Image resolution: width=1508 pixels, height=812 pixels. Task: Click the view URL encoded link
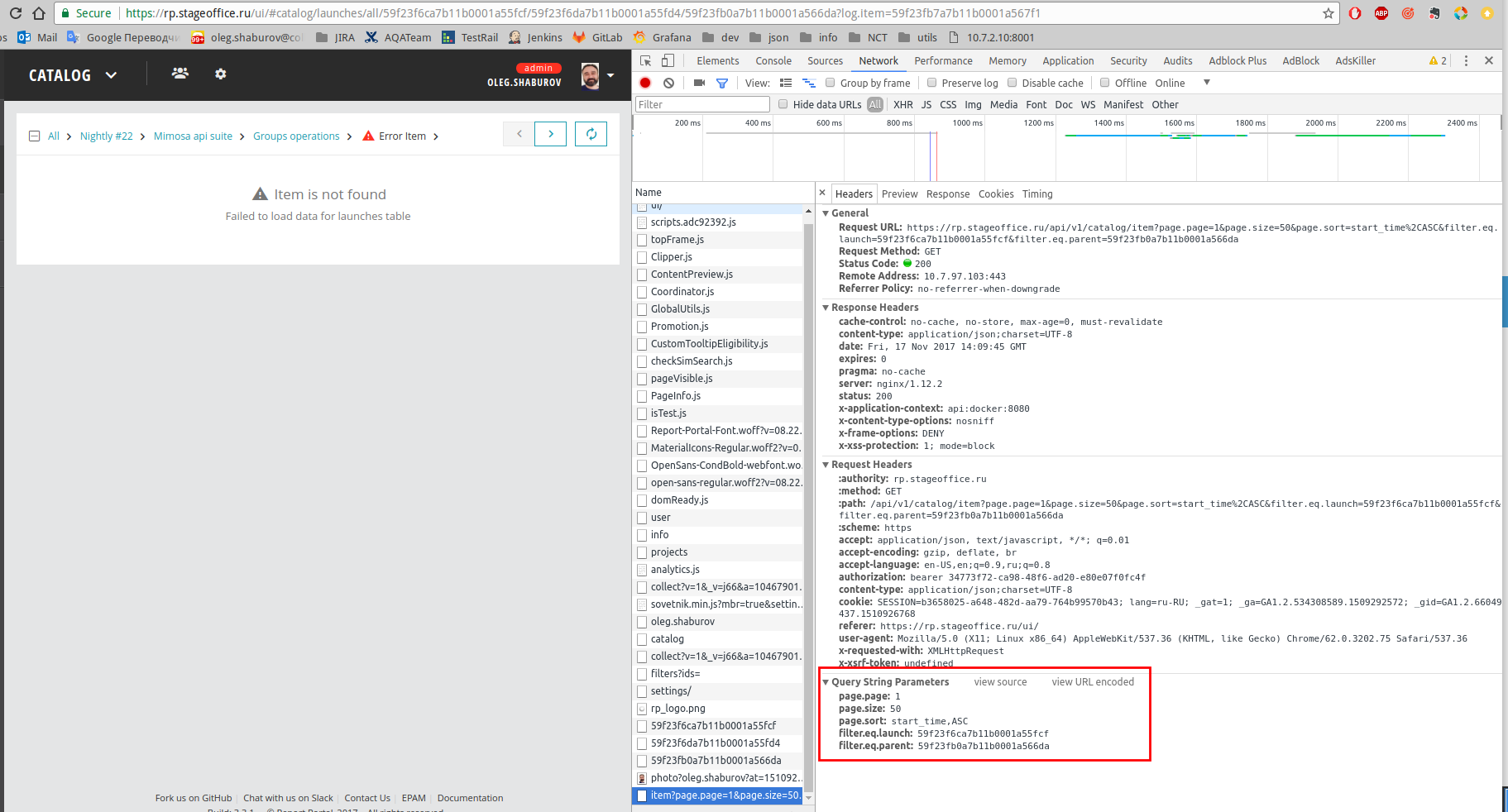click(1092, 681)
